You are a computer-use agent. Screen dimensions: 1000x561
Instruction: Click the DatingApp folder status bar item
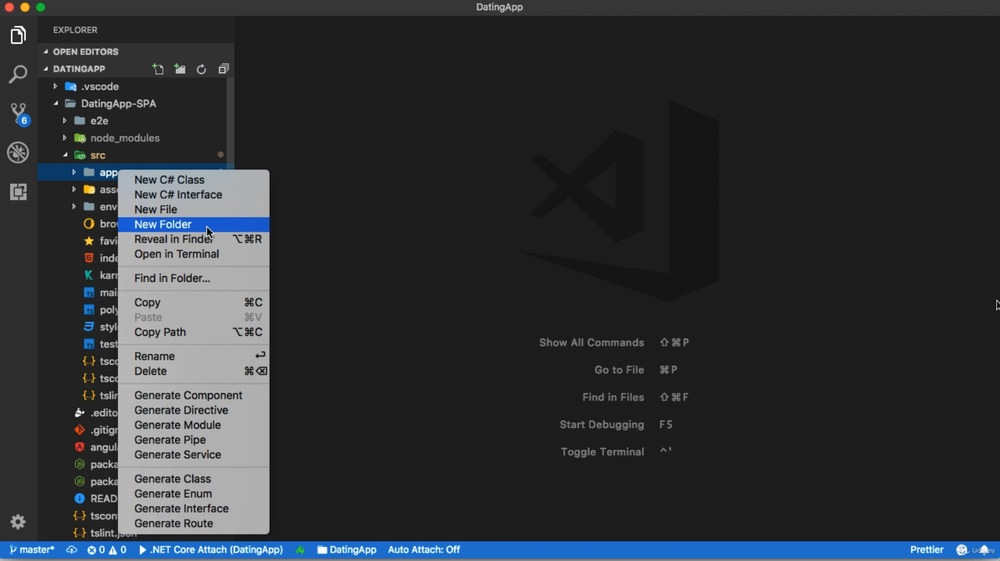pyautogui.click(x=346, y=550)
